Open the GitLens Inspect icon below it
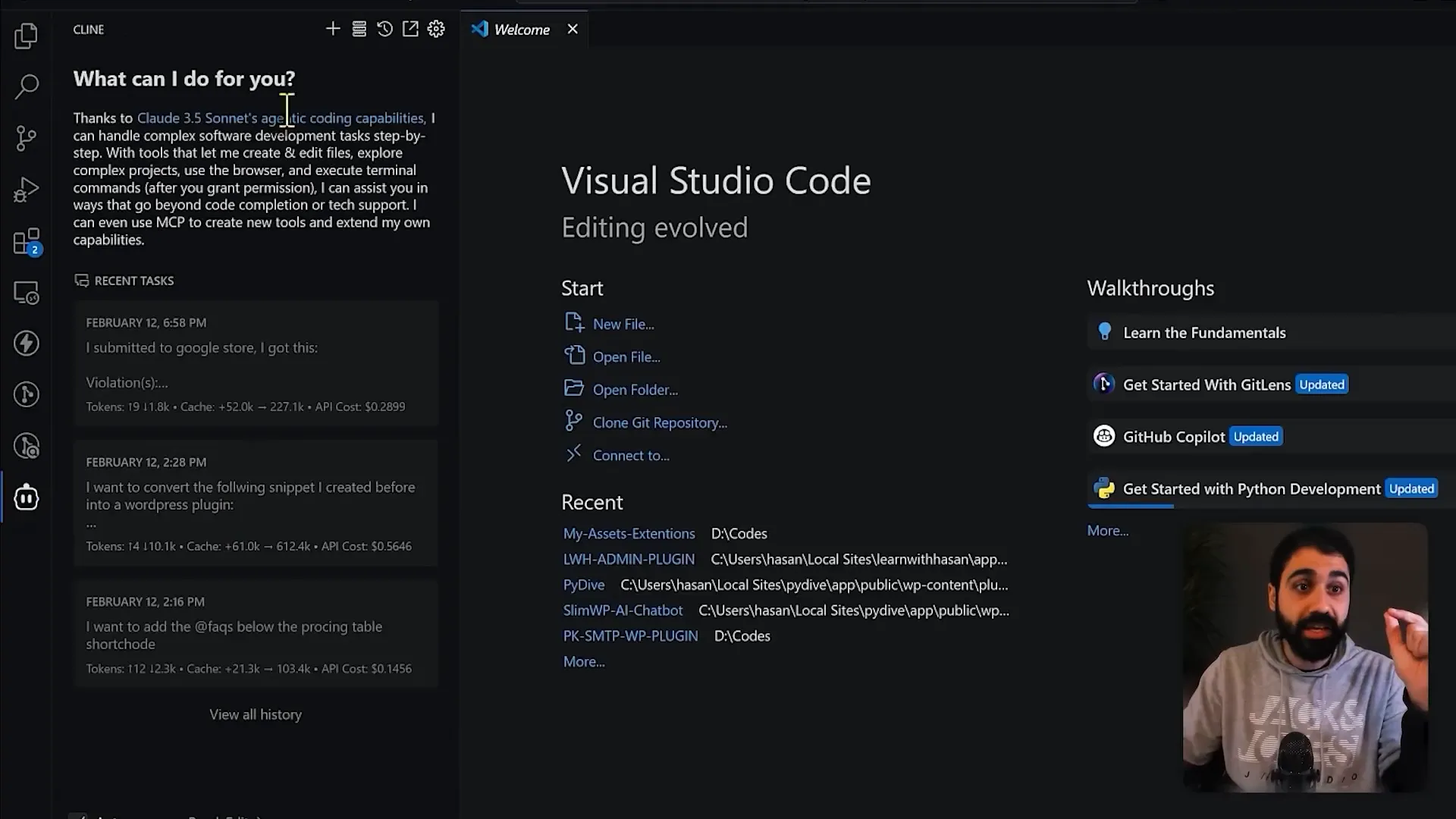Image resolution: width=1456 pixels, height=819 pixels. pyautogui.click(x=26, y=446)
